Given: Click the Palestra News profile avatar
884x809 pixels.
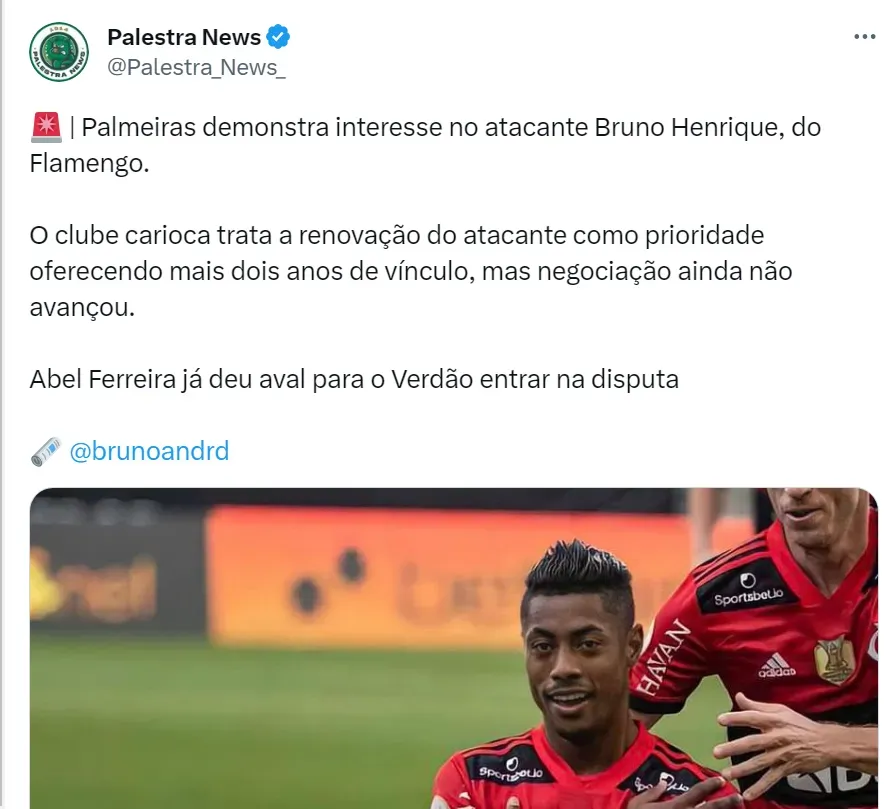Looking at the screenshot, I should [x=59, y=52].
